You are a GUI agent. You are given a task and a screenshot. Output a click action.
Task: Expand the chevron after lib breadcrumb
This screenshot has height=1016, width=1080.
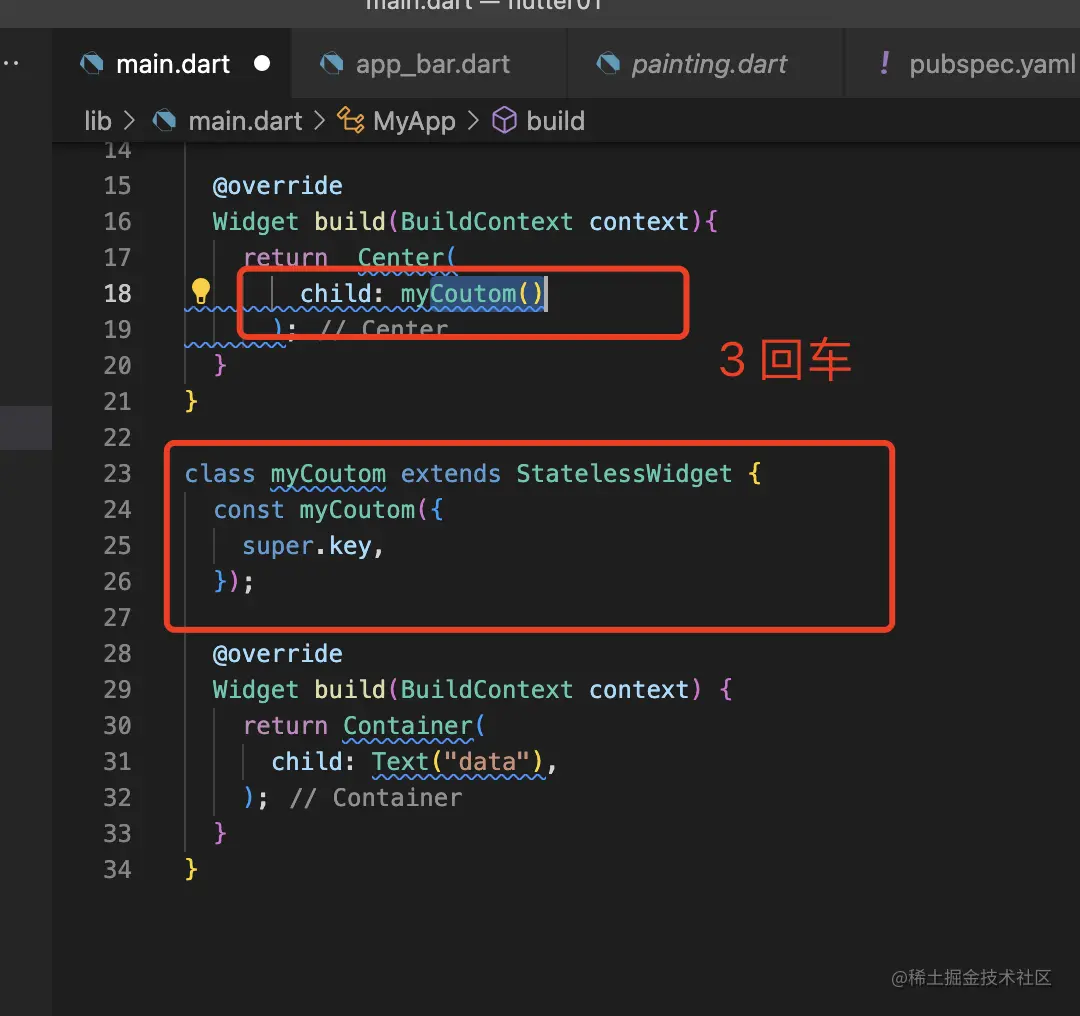(129, 121)
